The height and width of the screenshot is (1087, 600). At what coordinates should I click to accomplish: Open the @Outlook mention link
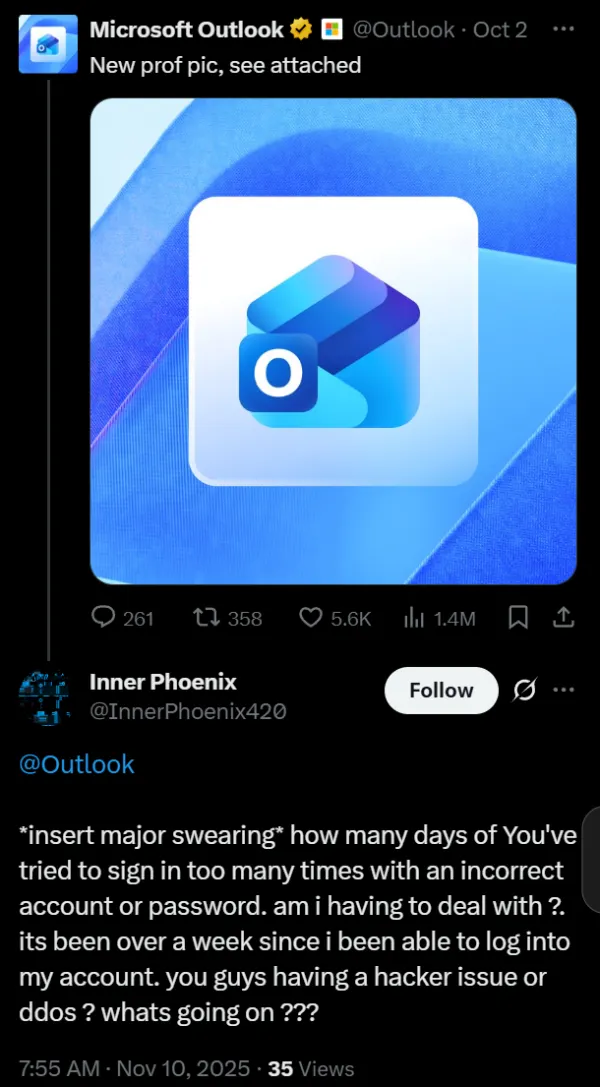(77, 764)
